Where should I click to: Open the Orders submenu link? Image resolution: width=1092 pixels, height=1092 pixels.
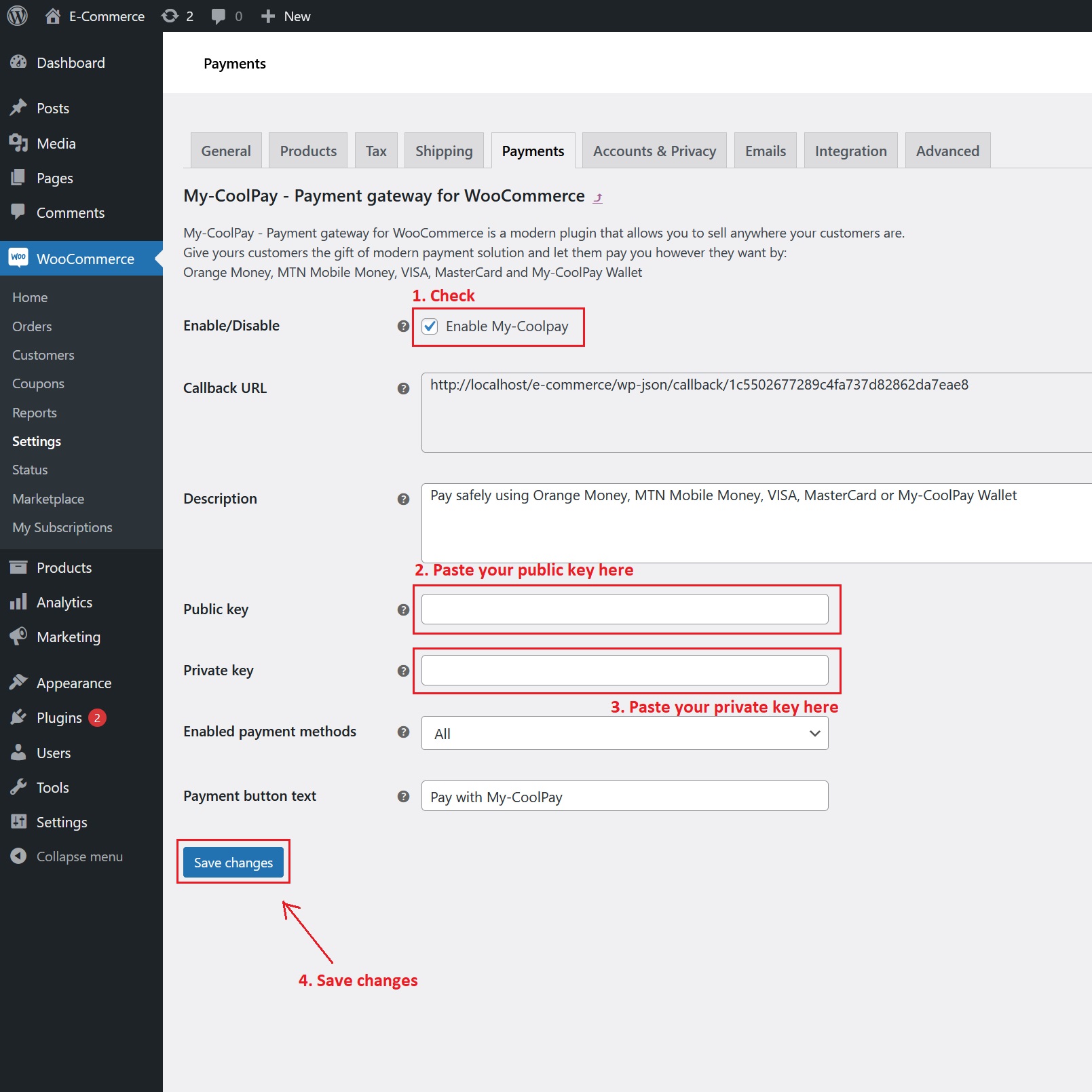click(x=32, y=326)
